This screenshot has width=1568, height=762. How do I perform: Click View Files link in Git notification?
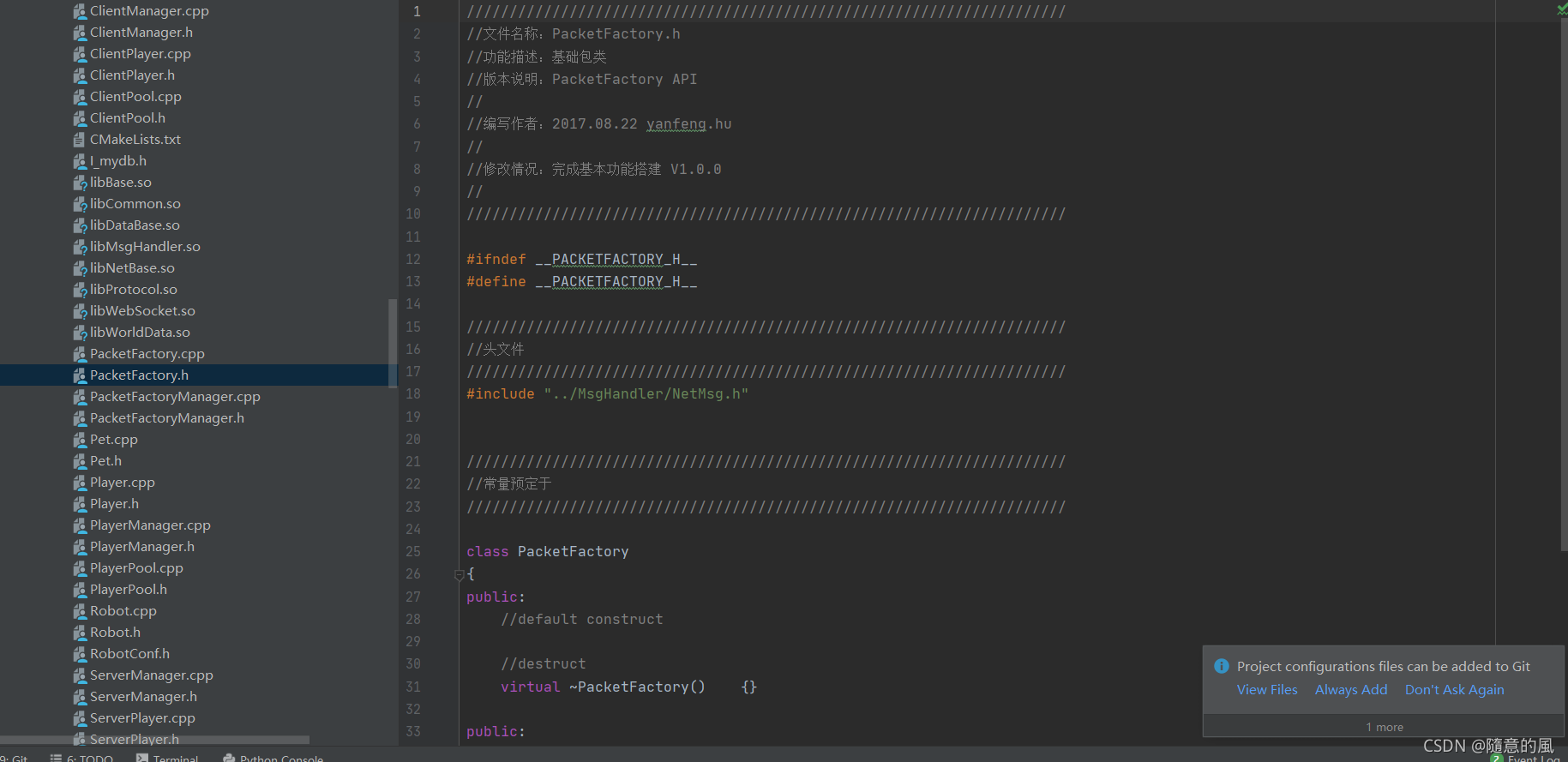[1267, 690]
